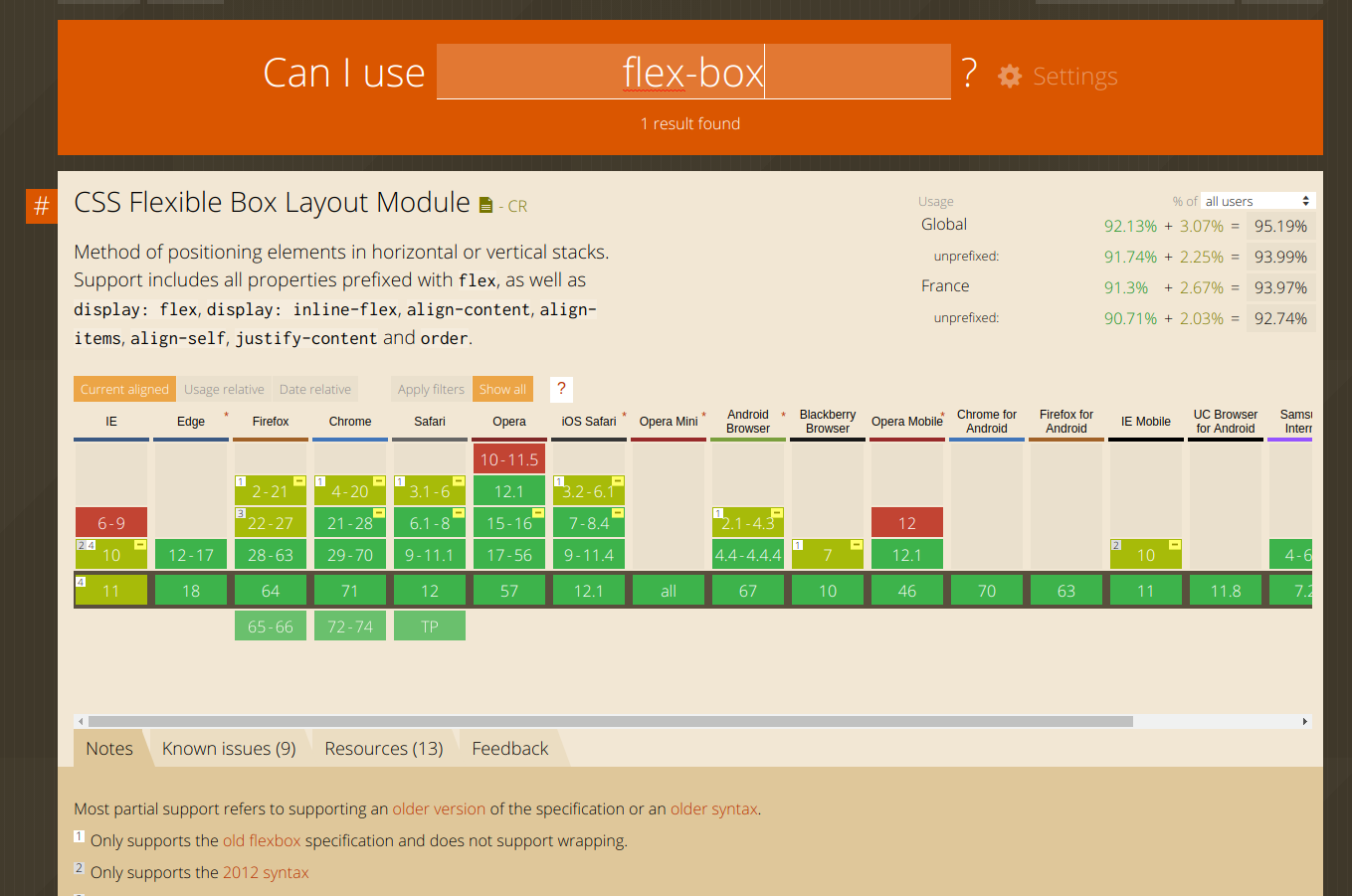Click the orange hash permalink icon

coord(42,206)
